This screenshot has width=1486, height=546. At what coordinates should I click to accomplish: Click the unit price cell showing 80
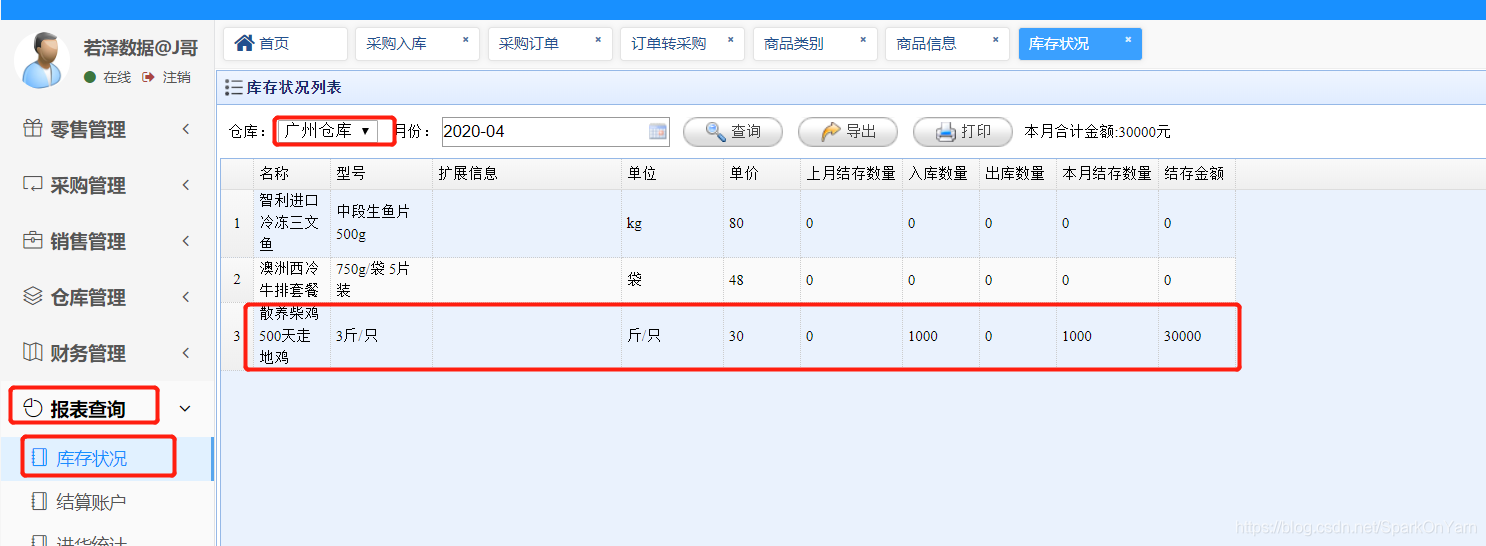[762, 223]
